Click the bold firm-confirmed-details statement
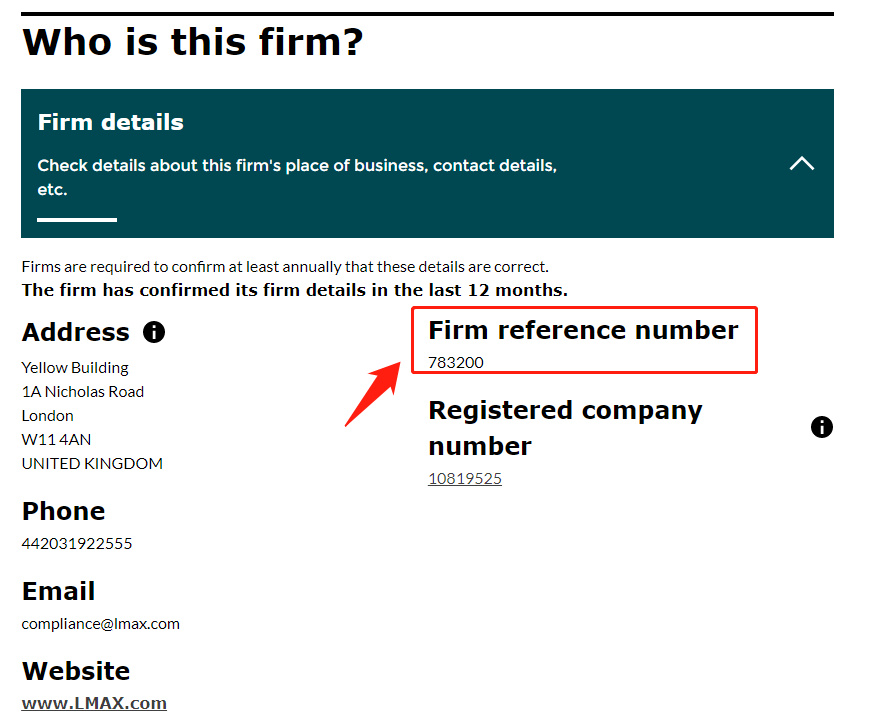Viewport: 886px width, 726px height. [294, 291]
